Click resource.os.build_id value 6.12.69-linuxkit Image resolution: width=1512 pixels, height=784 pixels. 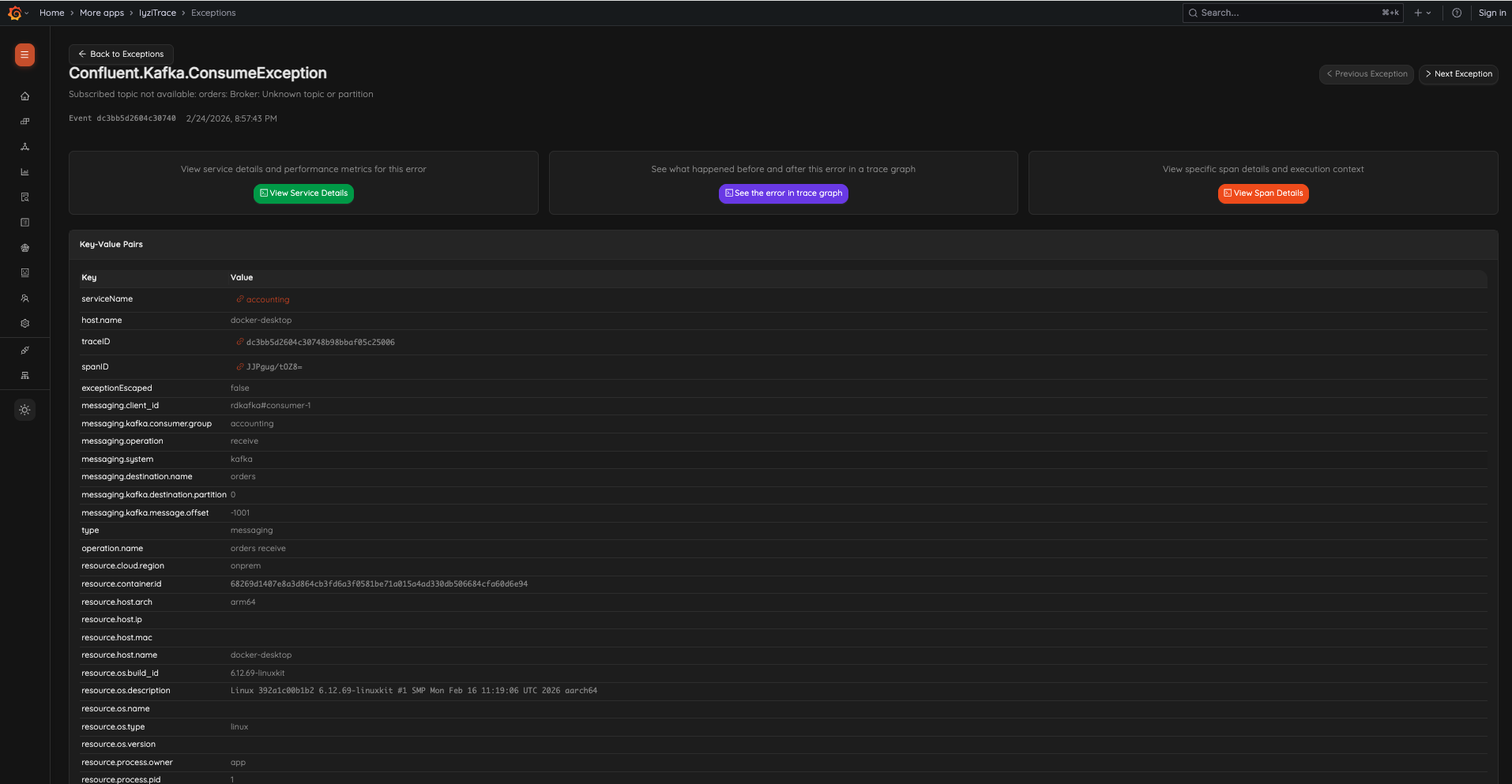pos(258,673)
